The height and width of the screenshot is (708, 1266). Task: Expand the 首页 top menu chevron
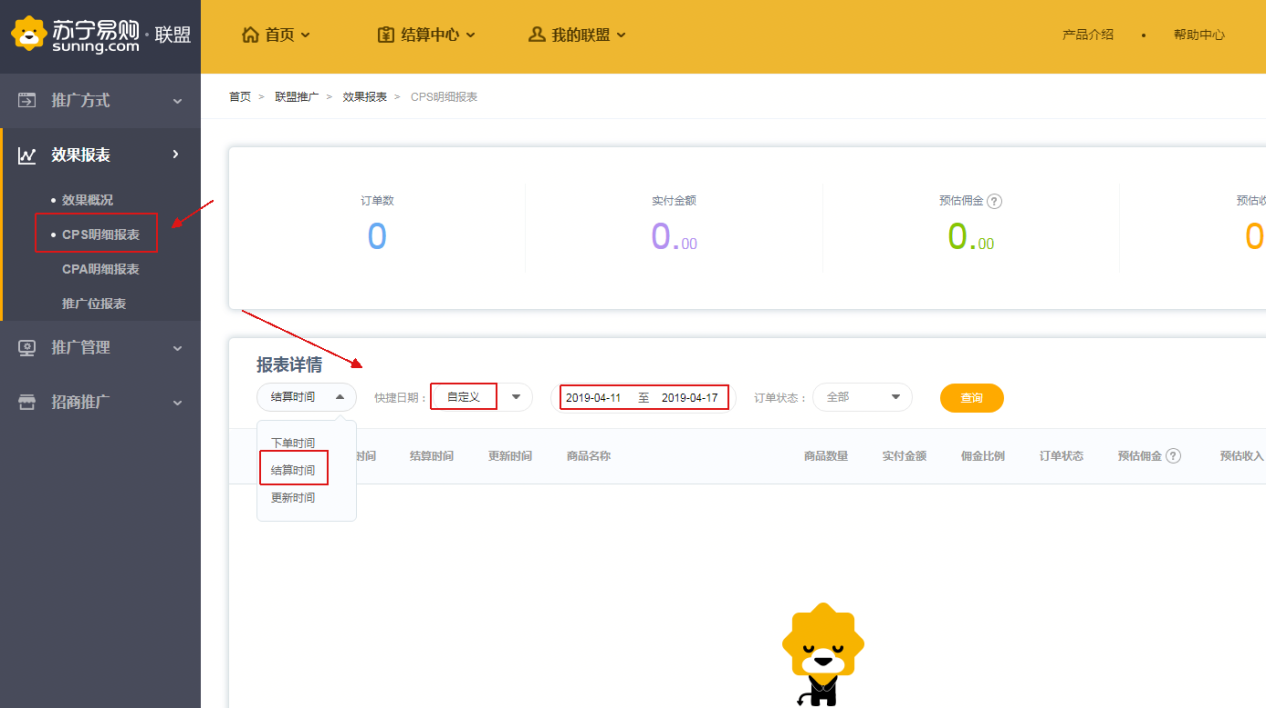[306, 35]
